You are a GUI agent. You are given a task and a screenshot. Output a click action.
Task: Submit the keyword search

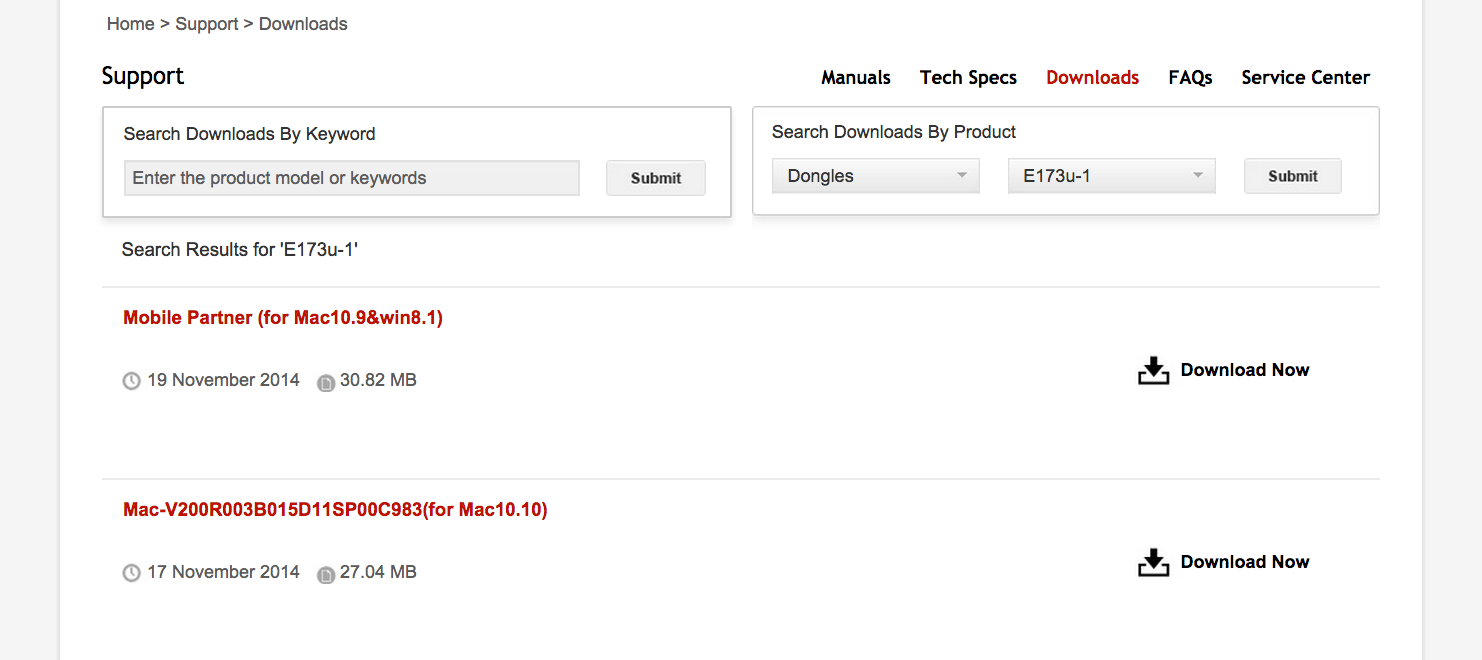point(655,178)
